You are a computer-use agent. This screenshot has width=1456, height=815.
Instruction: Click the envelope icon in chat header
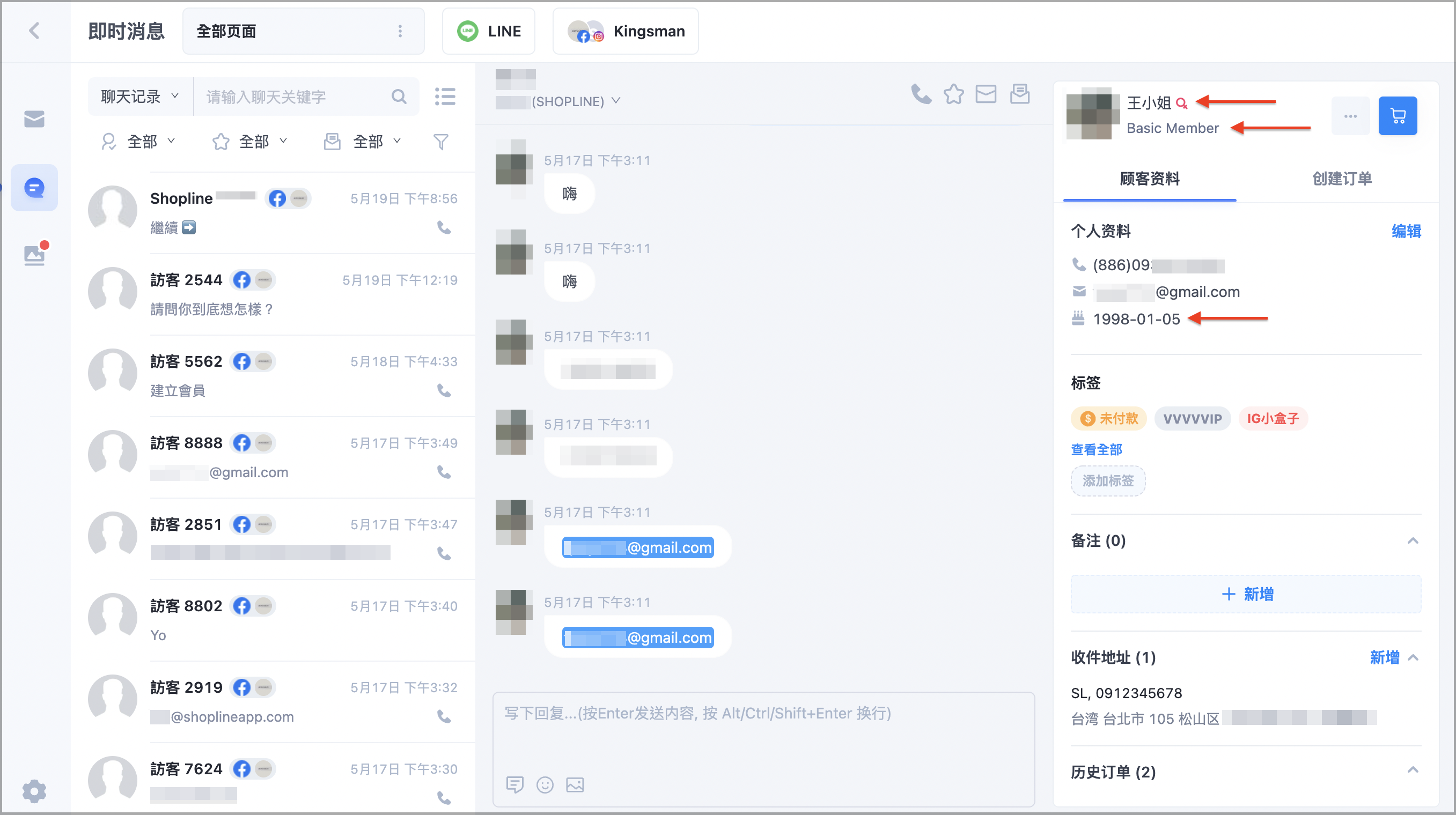point(986,94)
